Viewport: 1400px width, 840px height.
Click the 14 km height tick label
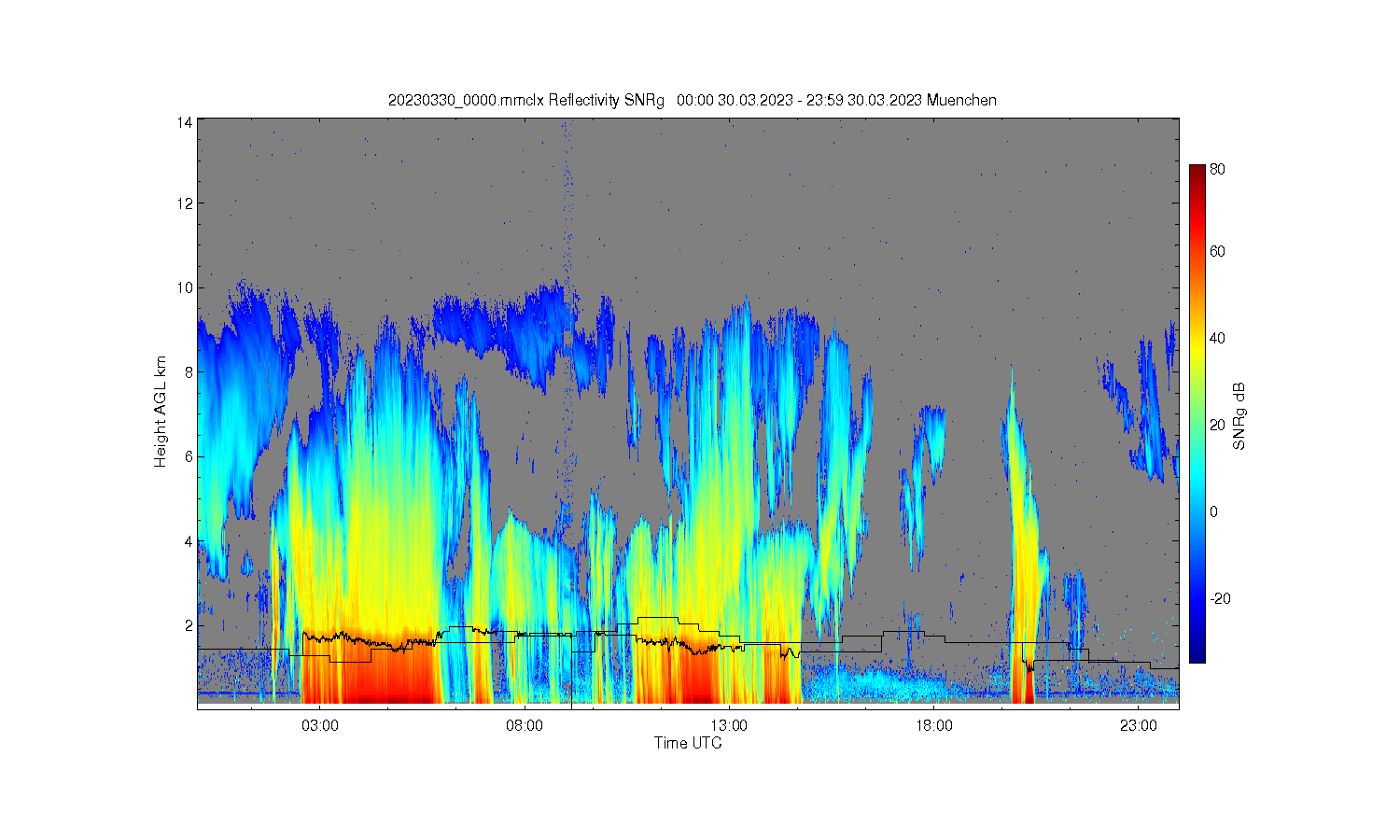pyautogui.click(x=186, y=122)
